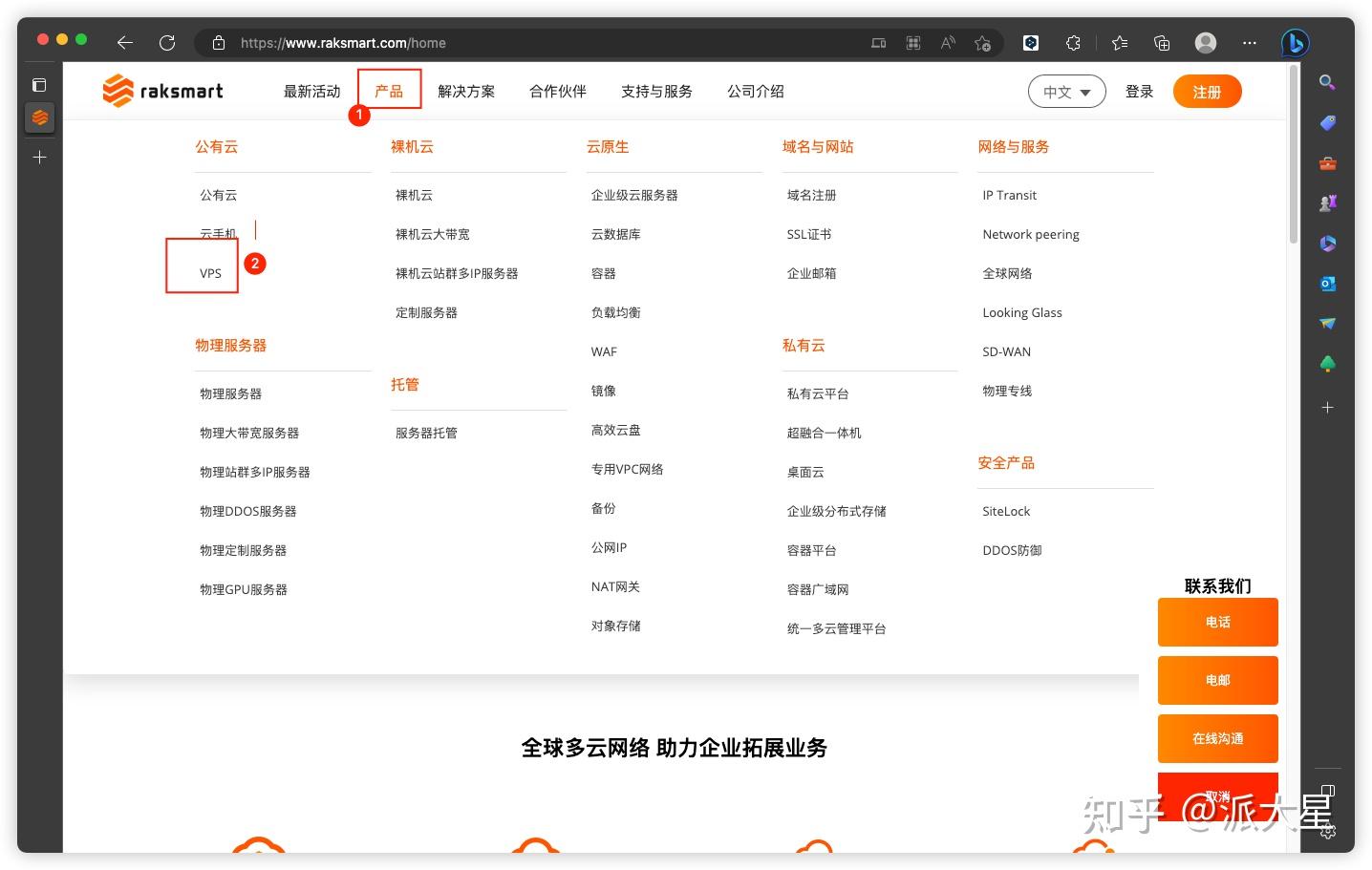Open the 支持与服务 menu
Viewport: 1372px width, 870px height.
point(656,92)
